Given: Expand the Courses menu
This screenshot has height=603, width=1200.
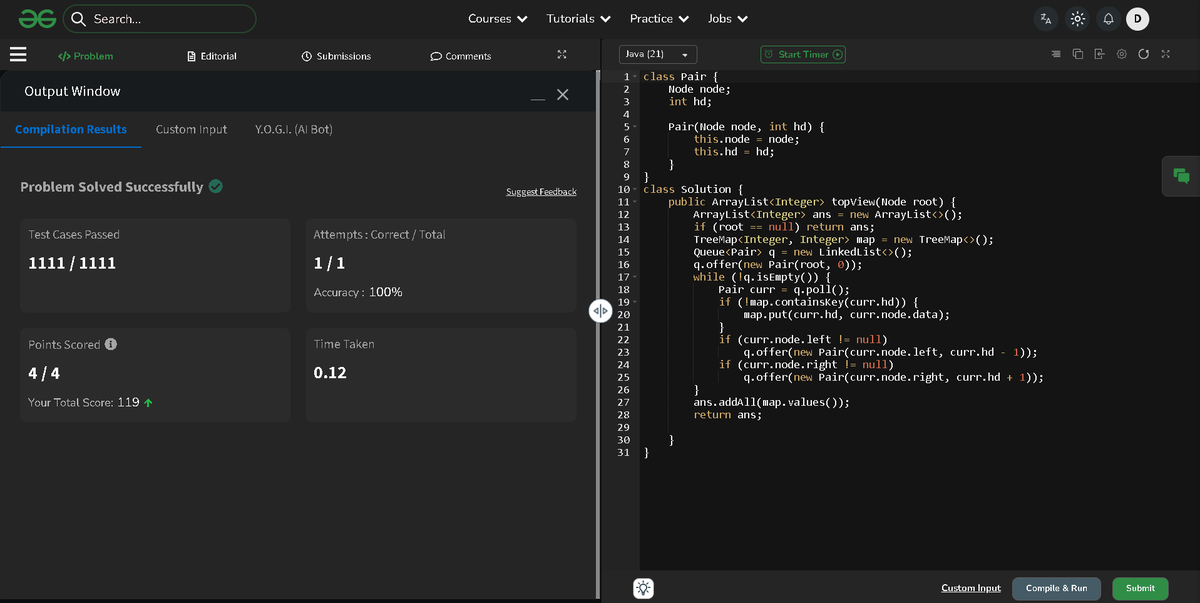Looking at the screenshot, I should (497, 19).
